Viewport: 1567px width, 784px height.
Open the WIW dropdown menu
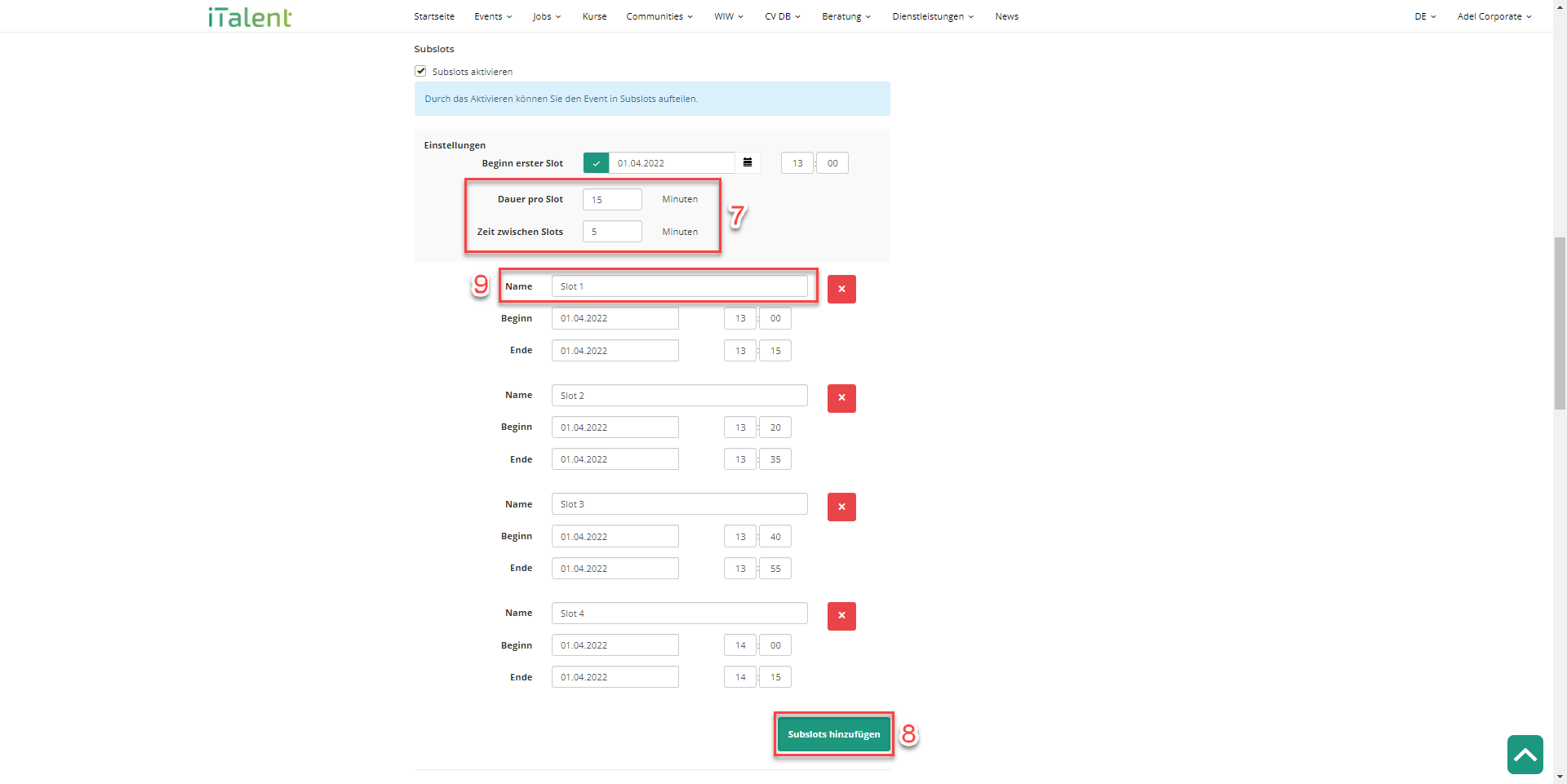729,16
